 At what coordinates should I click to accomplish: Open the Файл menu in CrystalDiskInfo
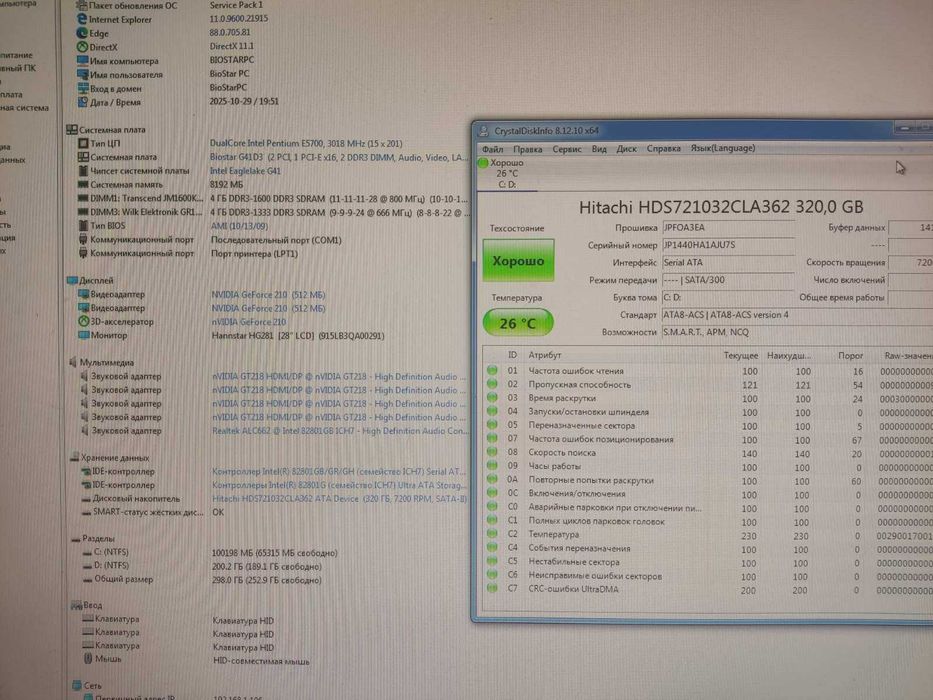pyautogui.click(x=492, y=149)
